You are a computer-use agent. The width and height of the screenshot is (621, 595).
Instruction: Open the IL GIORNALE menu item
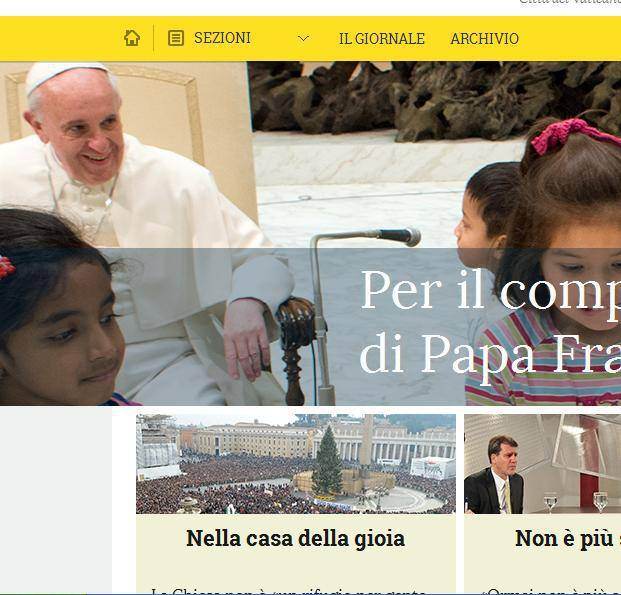click(382, 39)
